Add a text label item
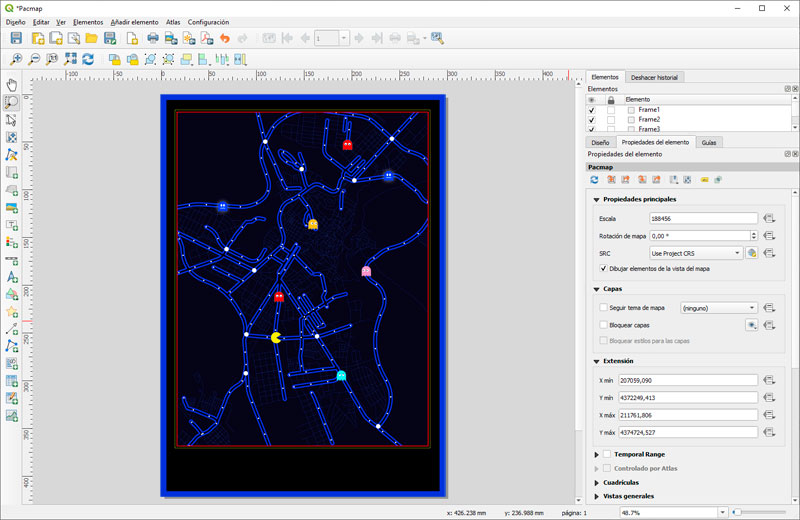 [11, 225]
